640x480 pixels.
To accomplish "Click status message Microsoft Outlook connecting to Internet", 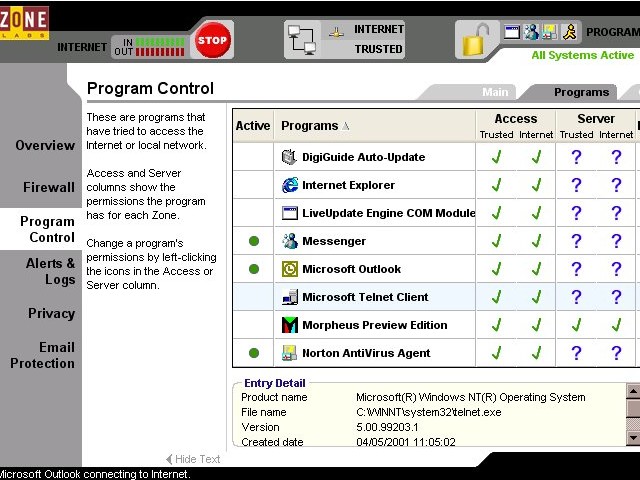I will pos(95,474).
